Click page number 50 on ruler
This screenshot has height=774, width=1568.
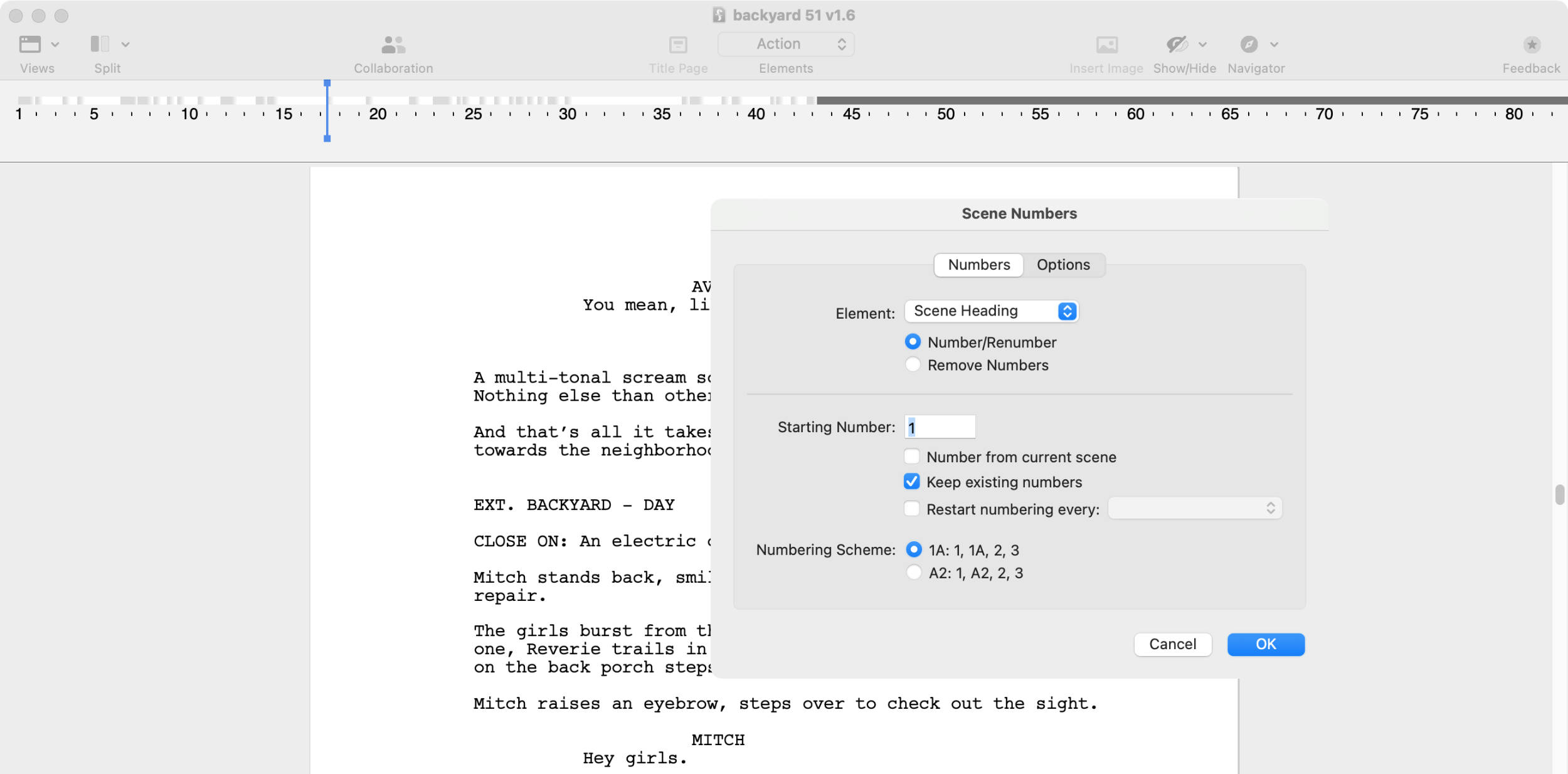(946, 114)
